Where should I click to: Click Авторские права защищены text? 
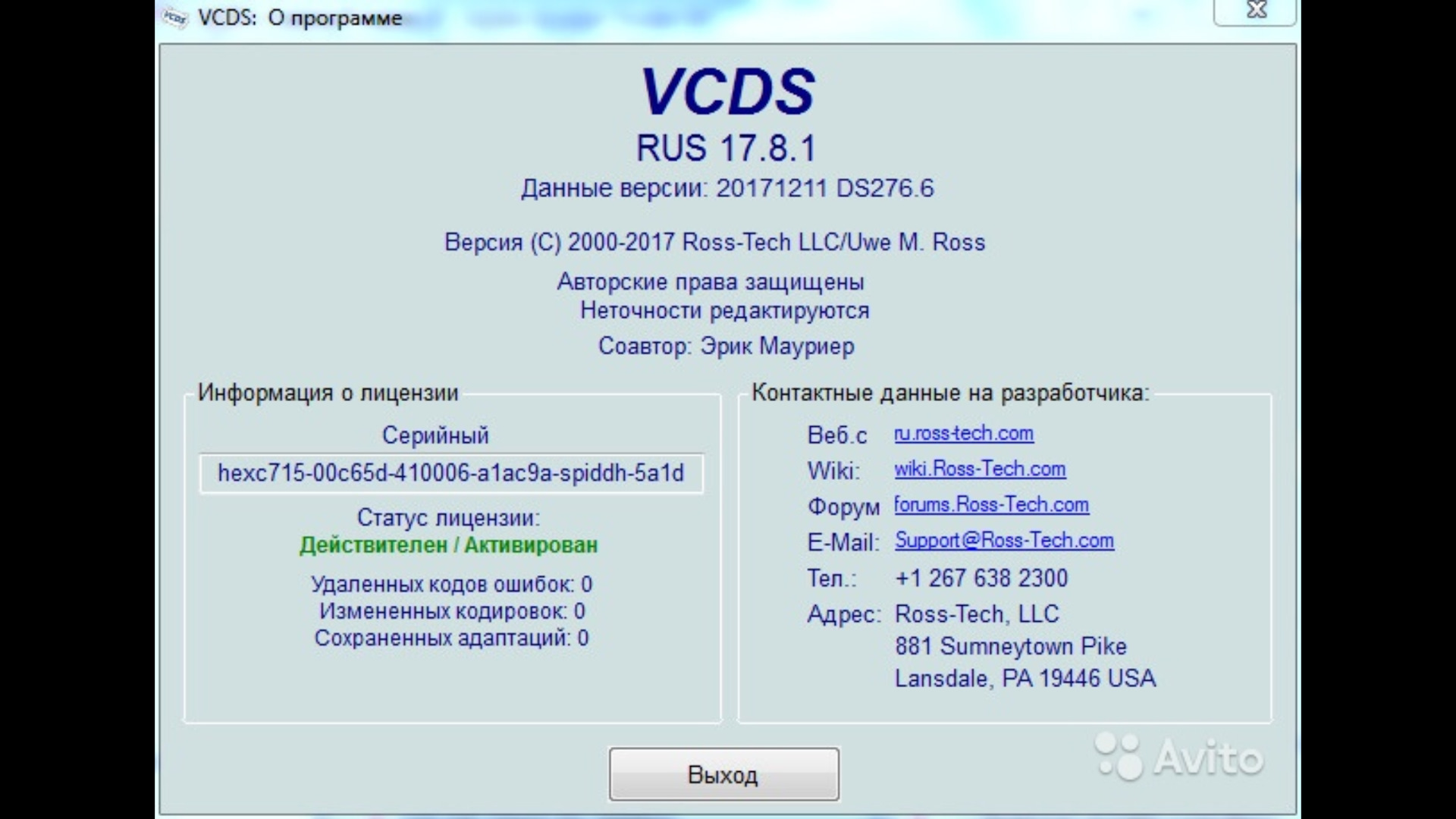coord(711,282)
